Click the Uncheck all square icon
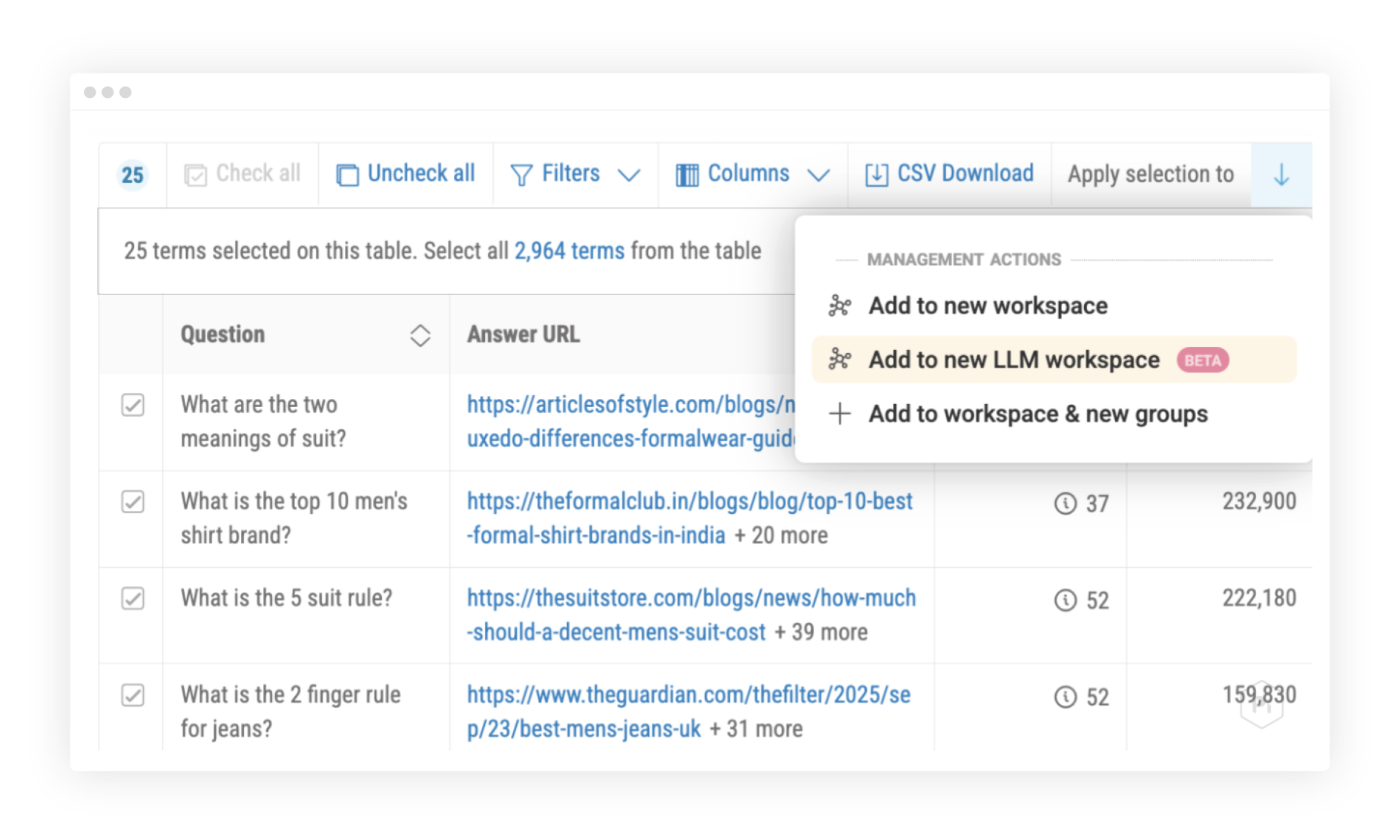The width and height of the screenshot is (1400, 840). 347,175
